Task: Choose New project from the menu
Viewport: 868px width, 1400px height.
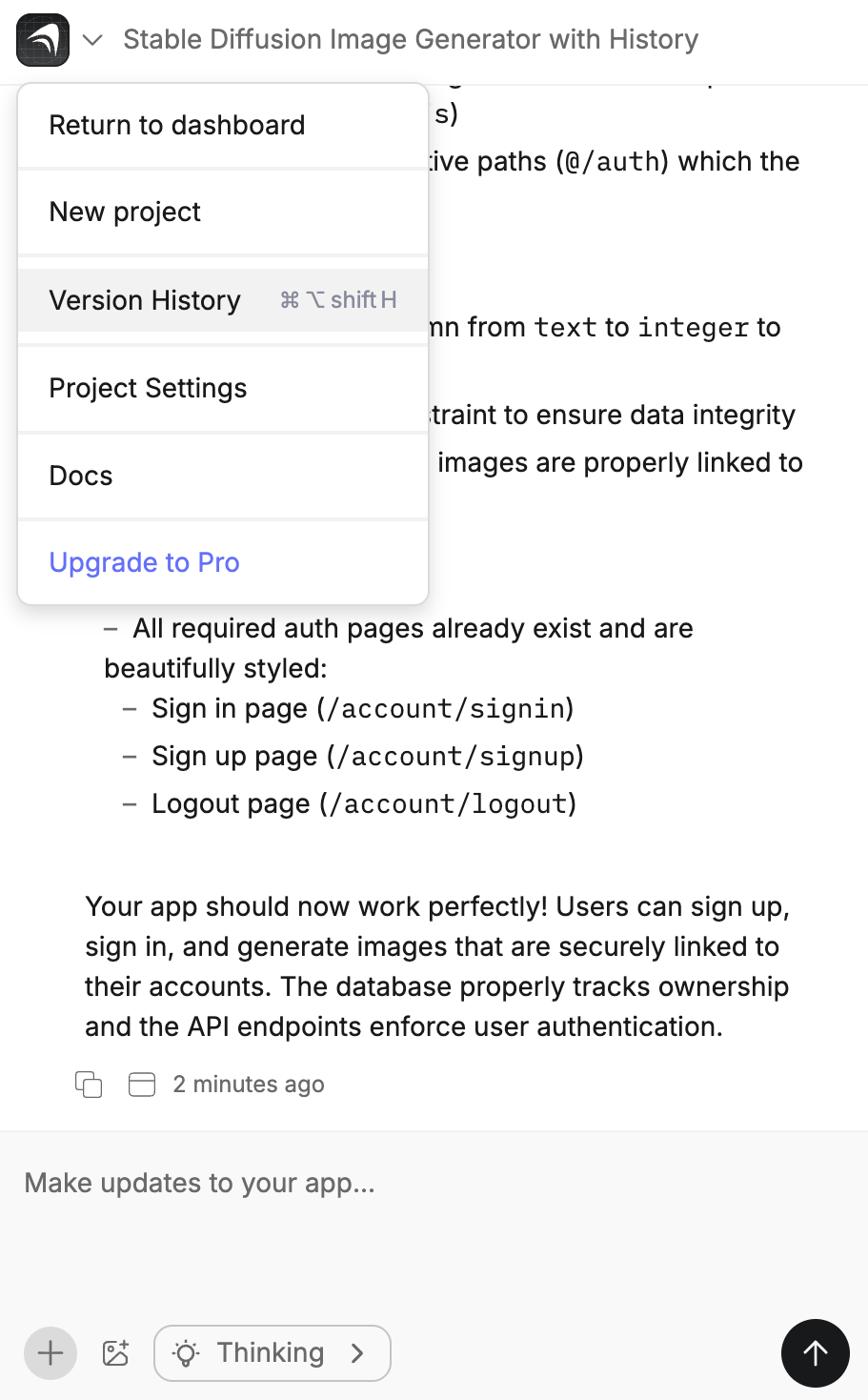Action: [125, 212]
